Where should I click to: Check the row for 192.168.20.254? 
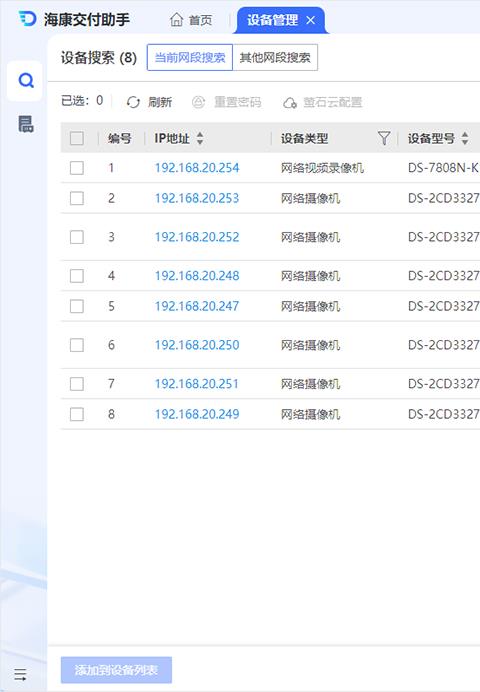click(77, 168)
